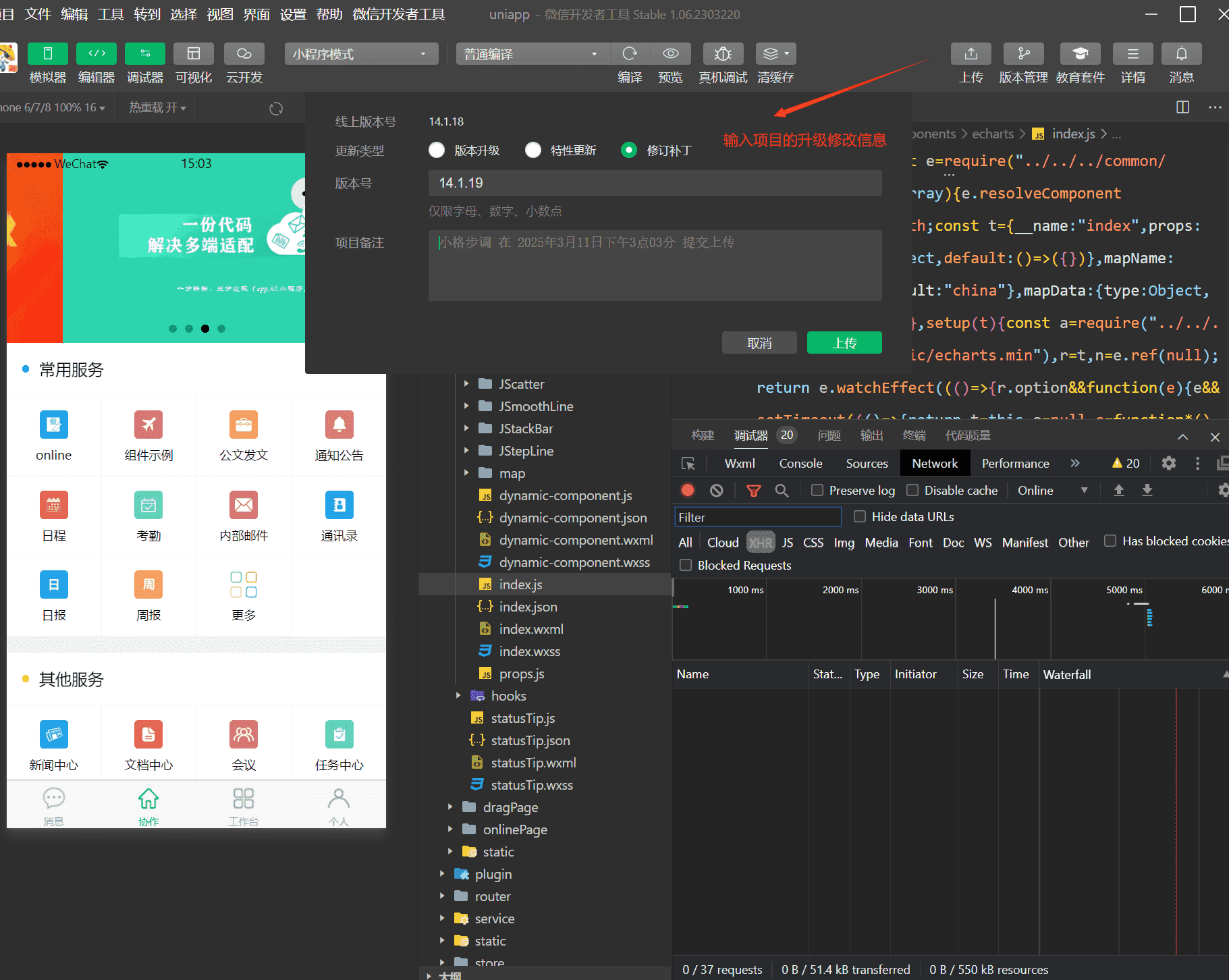The image size is (1229, 980).
Task: Open cloud development icon
Action: pyautogui.click(x=244, y=53)
